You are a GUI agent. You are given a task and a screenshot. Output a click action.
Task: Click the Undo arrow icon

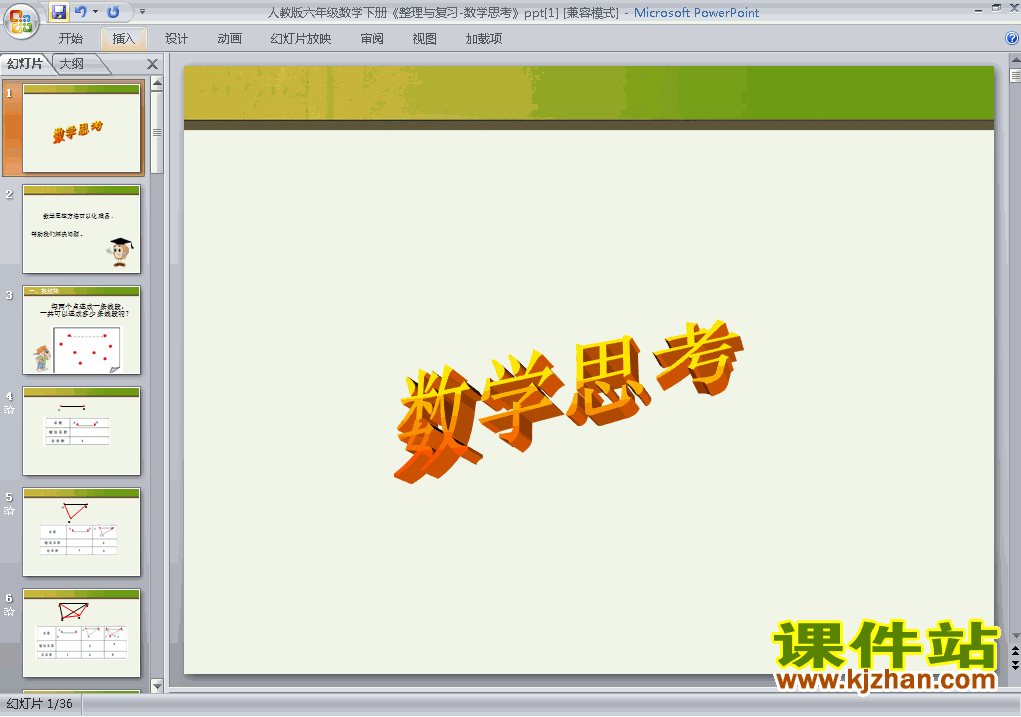point(81,12)
